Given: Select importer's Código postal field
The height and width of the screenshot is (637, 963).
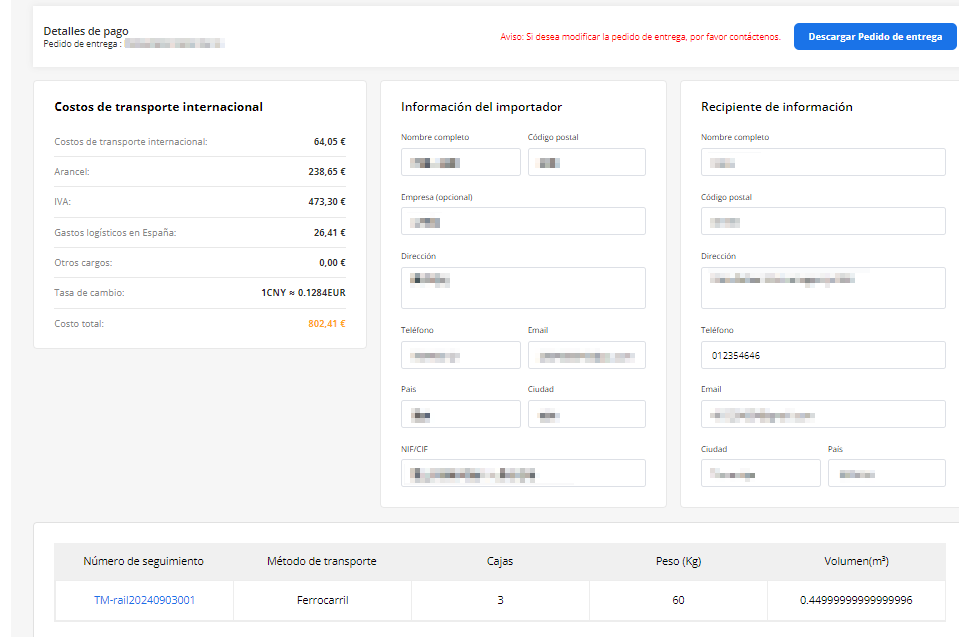Looking at the screenshot, I should tap(586, 162).
